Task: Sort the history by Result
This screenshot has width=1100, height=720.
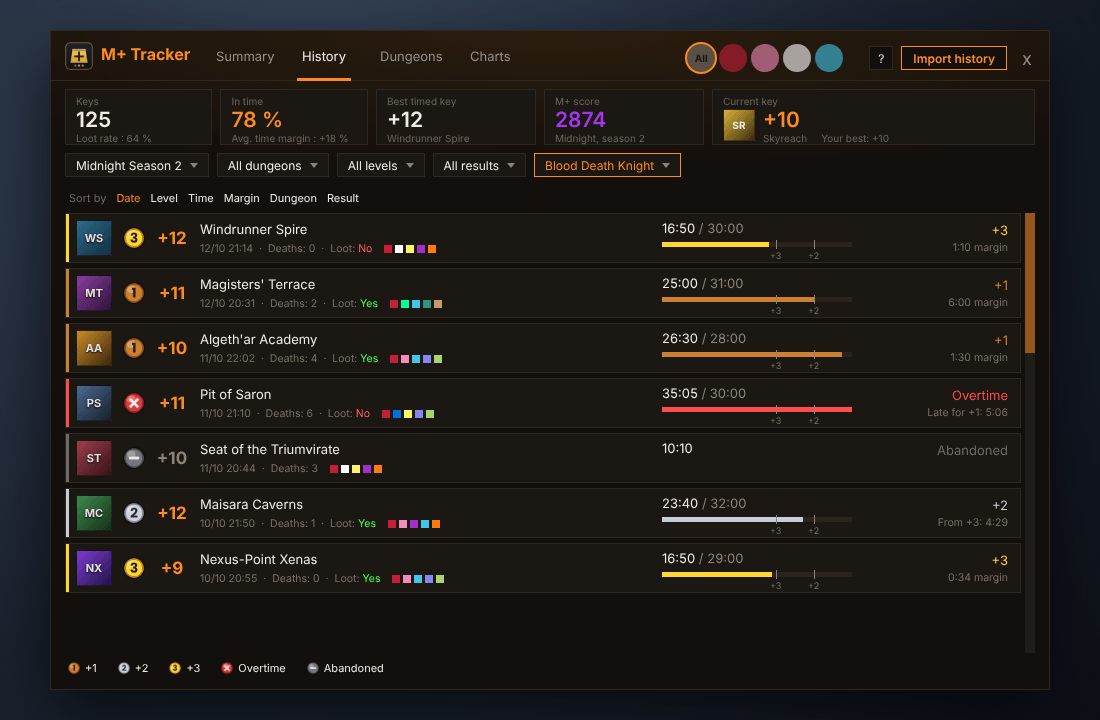Action: pyautogui.click(x=343, y=199)
